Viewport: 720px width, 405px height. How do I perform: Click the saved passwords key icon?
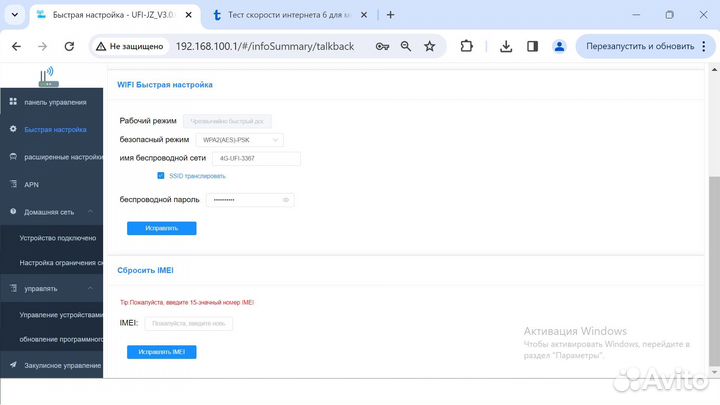tap(382, 46)
